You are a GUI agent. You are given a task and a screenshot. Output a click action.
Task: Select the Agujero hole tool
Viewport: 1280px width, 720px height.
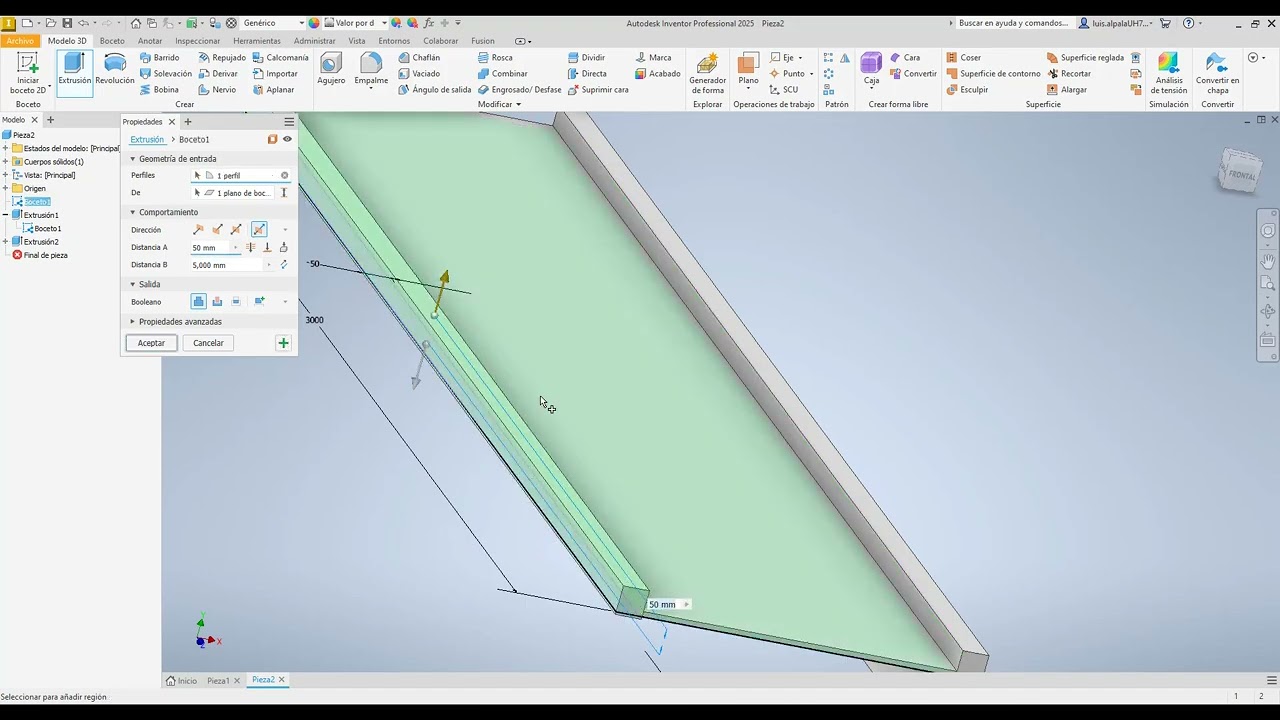tap(331, 70)
